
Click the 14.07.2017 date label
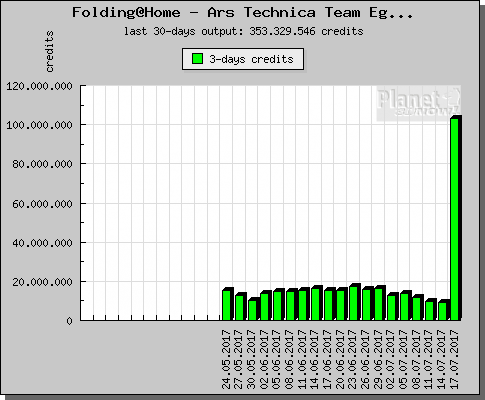point(442,359)
